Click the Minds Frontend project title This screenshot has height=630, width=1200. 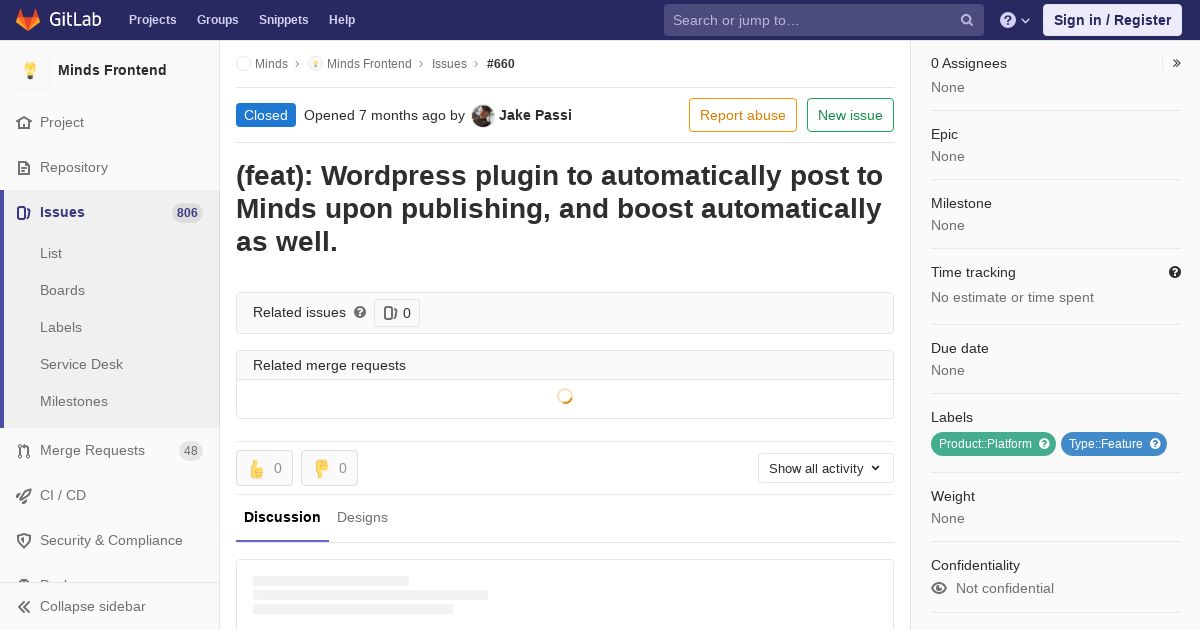(112, 70)
